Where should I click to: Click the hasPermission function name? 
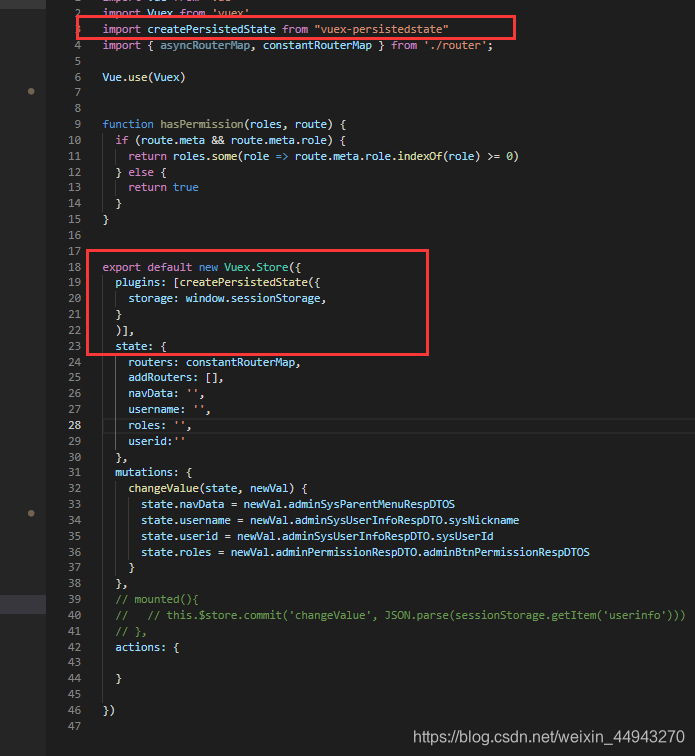[202, 124]
